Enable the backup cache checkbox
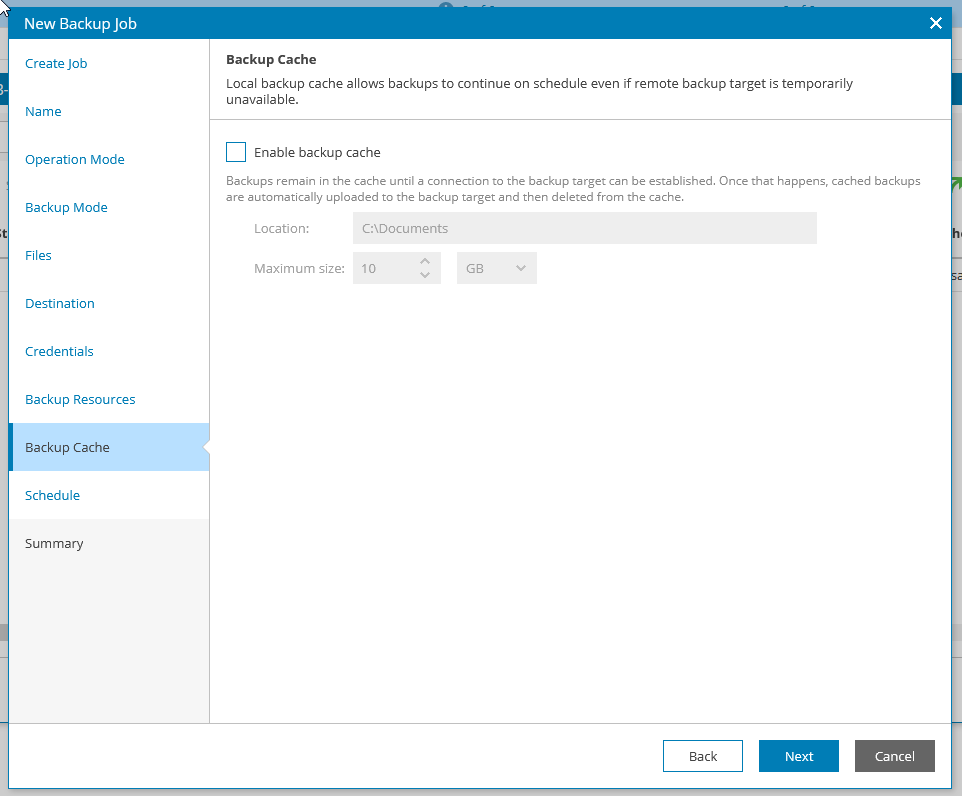962x796 pixels. (x=236, y=152)
